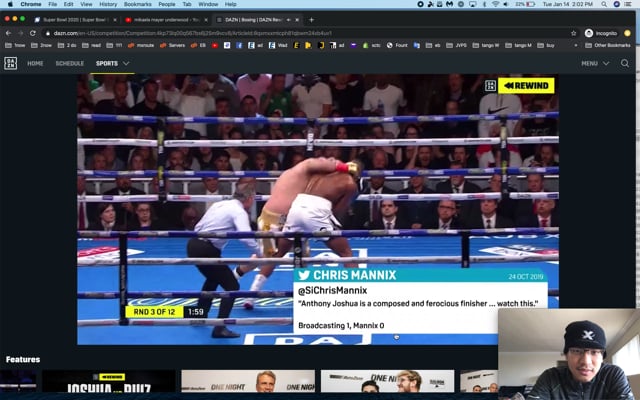This screenshot has height=400, width=640.
Task: Open the MENU dropdown in header
Action: click(x=593, y=63)
